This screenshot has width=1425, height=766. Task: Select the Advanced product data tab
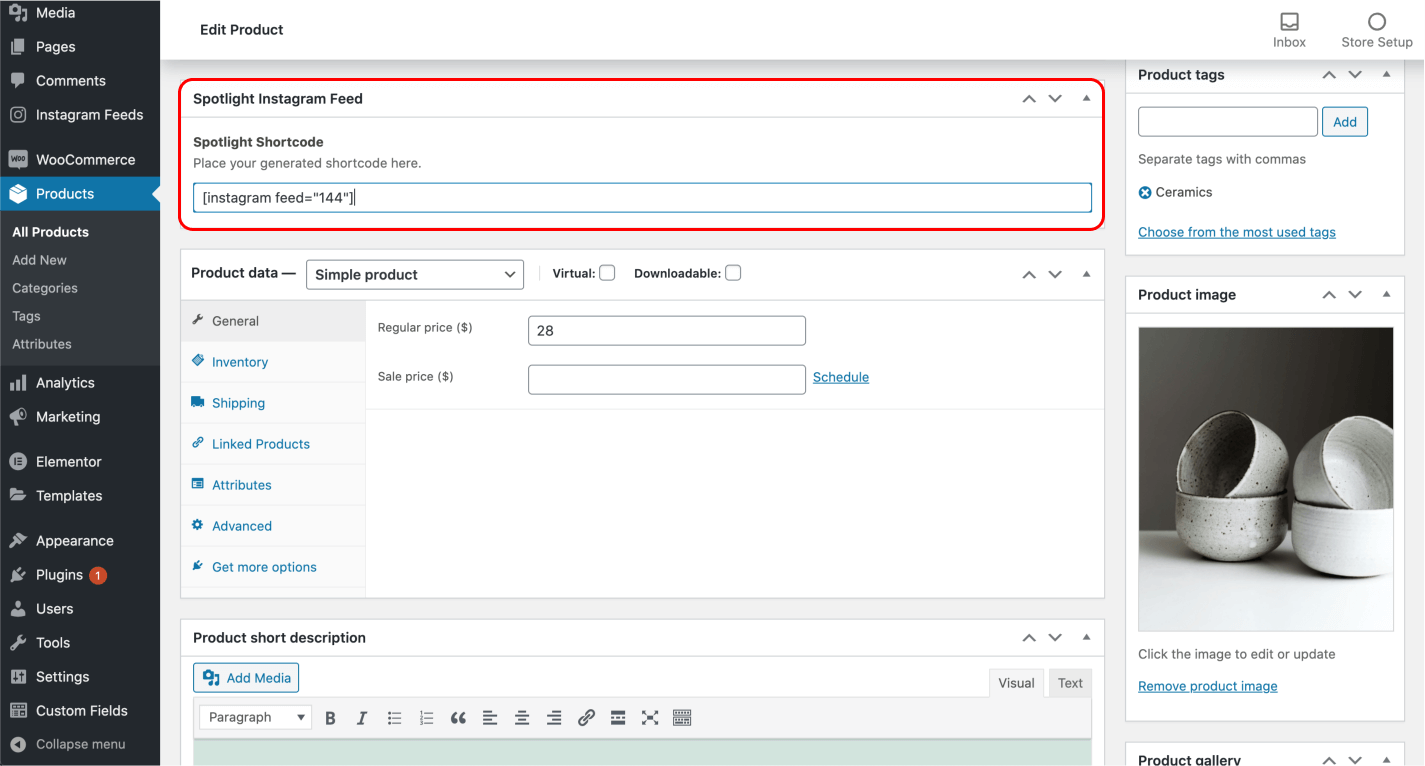(273, 526)
